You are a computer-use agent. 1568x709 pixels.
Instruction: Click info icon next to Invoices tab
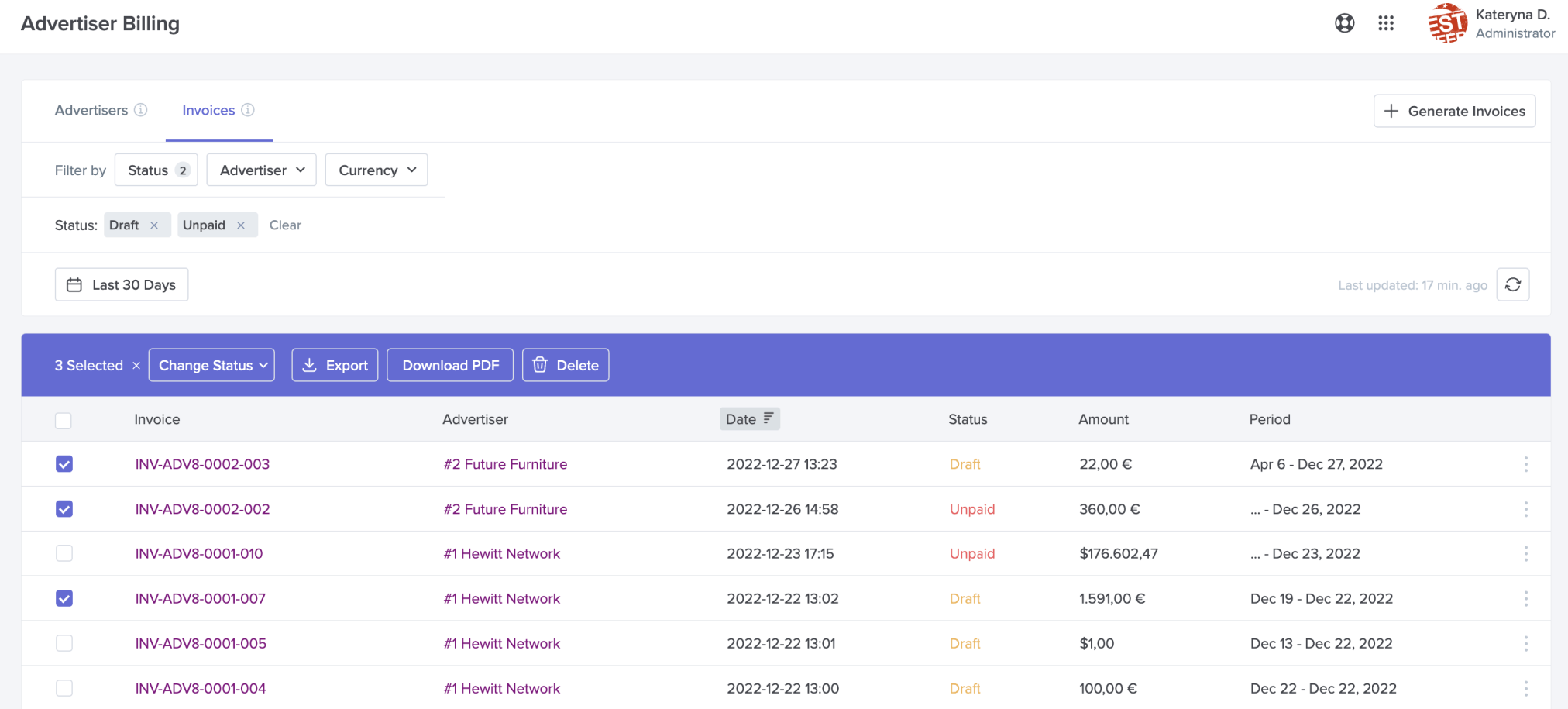248,110
